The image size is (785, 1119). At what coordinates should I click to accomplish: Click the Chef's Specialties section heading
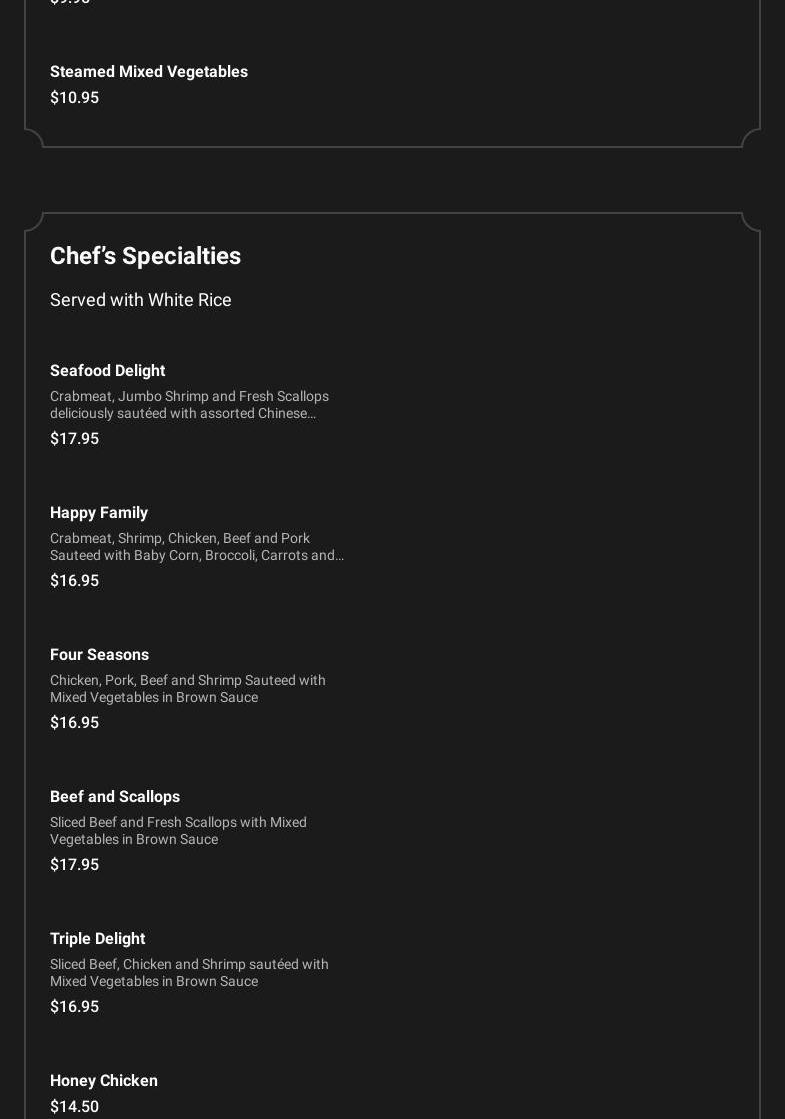click(145, 256)
